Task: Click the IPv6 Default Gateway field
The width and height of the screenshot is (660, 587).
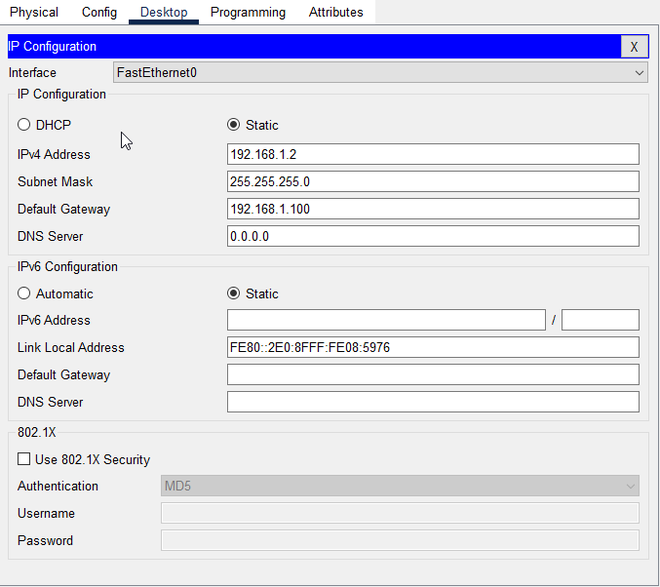Action: (x=432, y=375)
